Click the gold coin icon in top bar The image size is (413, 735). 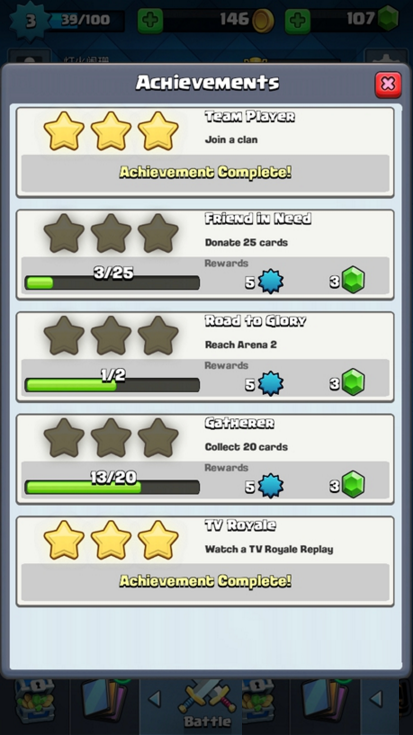click(x=263, y=21)
